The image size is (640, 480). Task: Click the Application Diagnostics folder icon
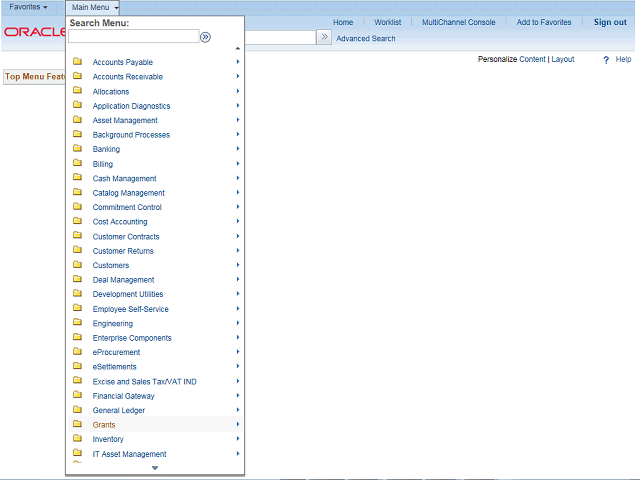77,105
